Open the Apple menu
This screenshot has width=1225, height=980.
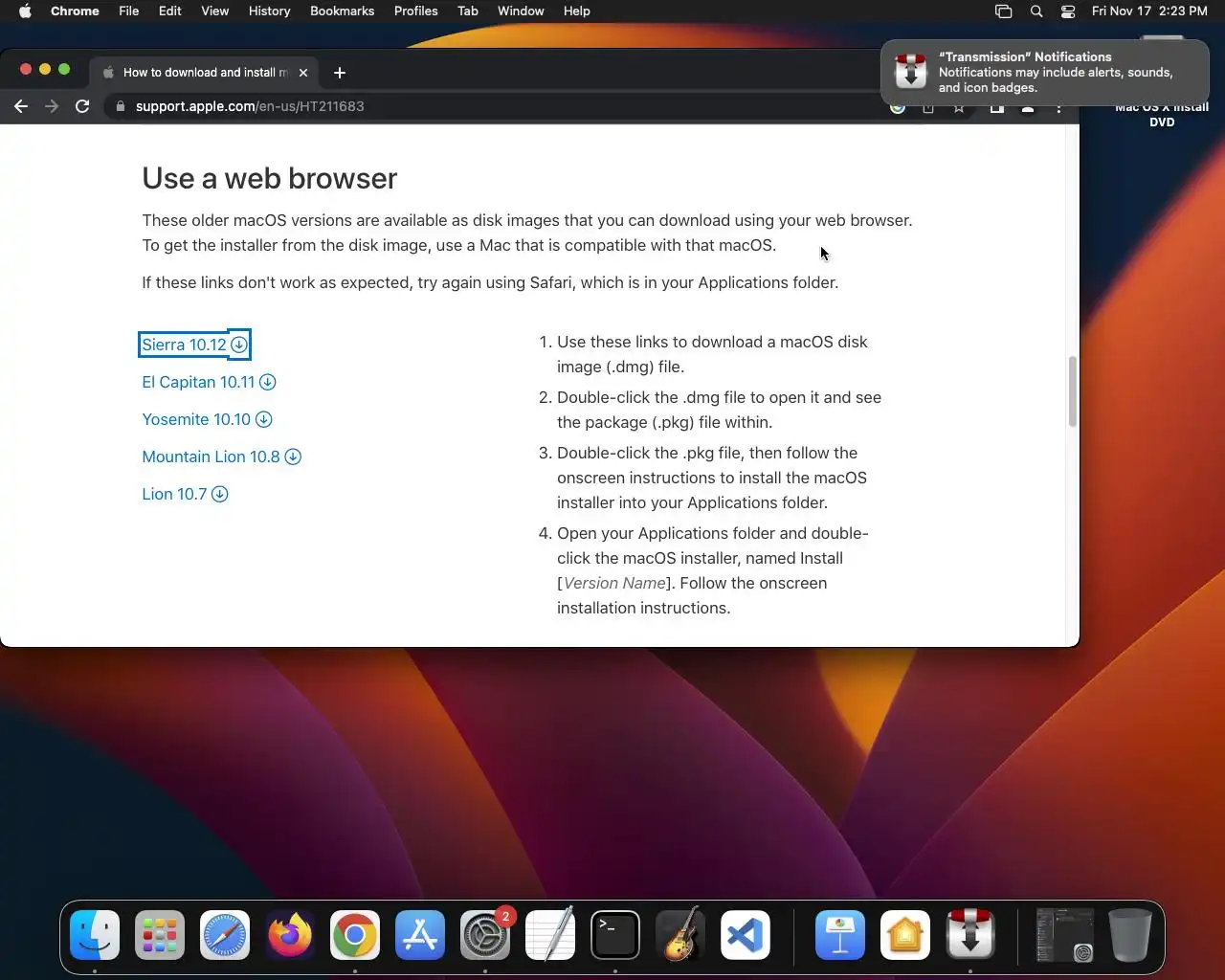25,11
